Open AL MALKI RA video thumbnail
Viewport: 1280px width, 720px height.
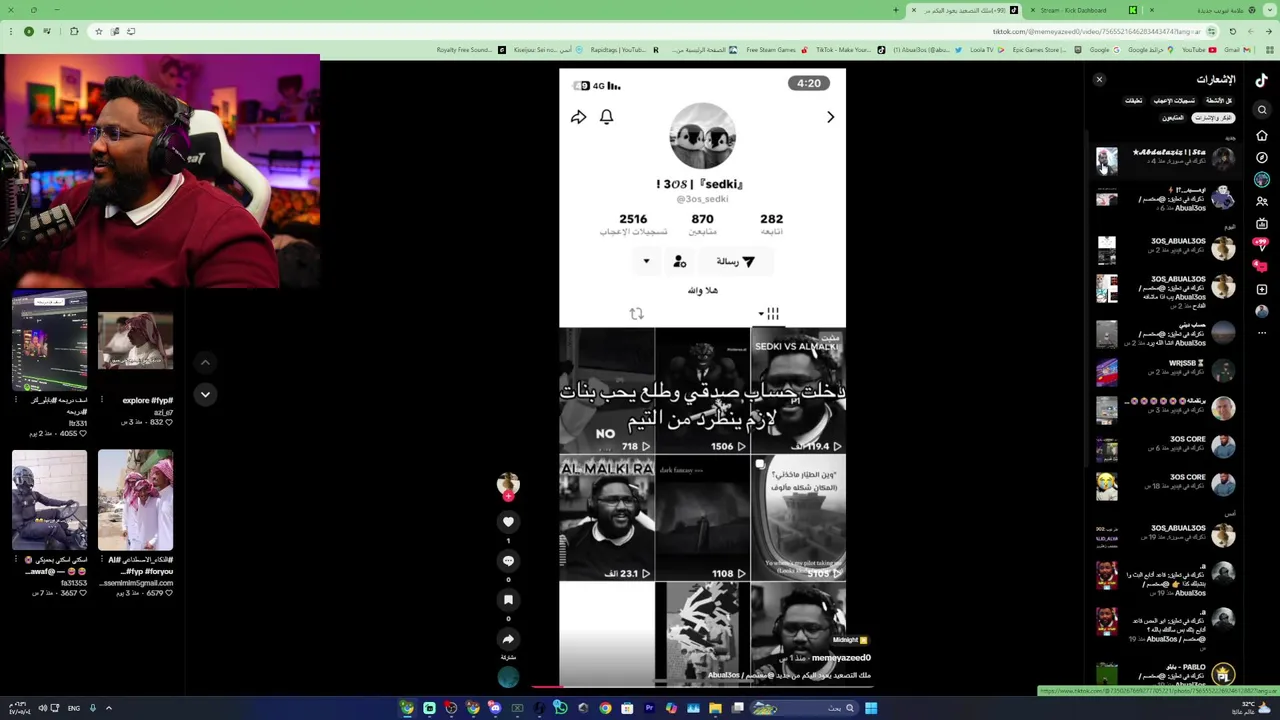coord(607,519)
